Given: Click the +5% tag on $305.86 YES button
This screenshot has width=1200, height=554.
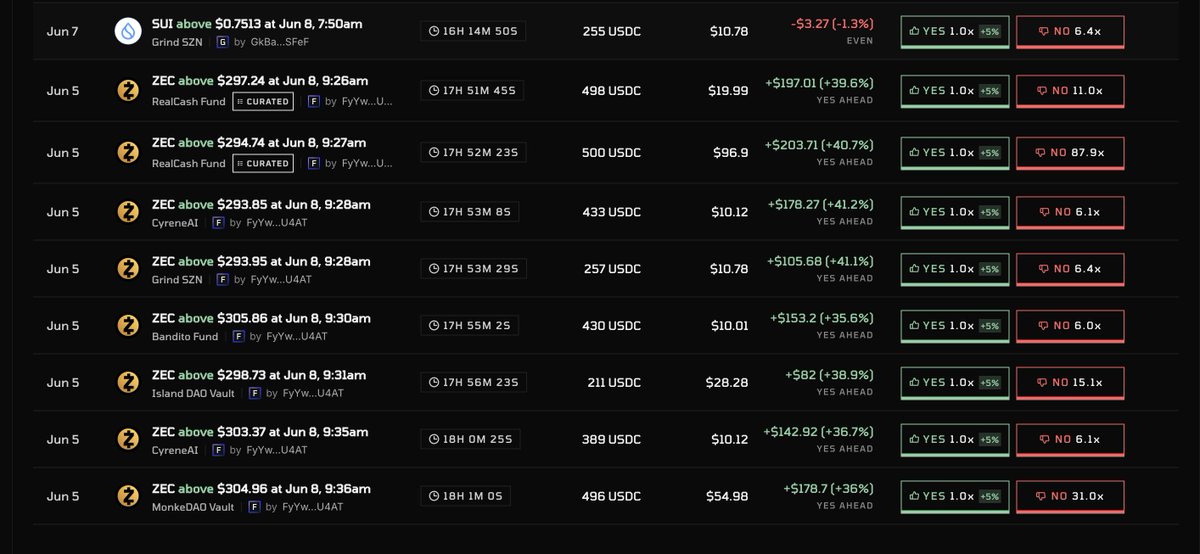Looking at the screenshot, I should [989, 326].
